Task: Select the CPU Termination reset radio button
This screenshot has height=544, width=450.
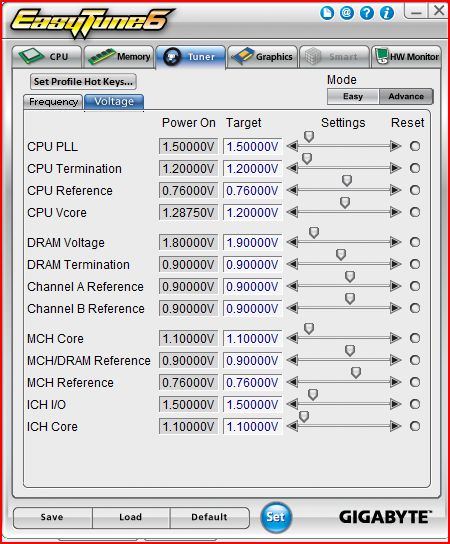Action: point(415,168)
